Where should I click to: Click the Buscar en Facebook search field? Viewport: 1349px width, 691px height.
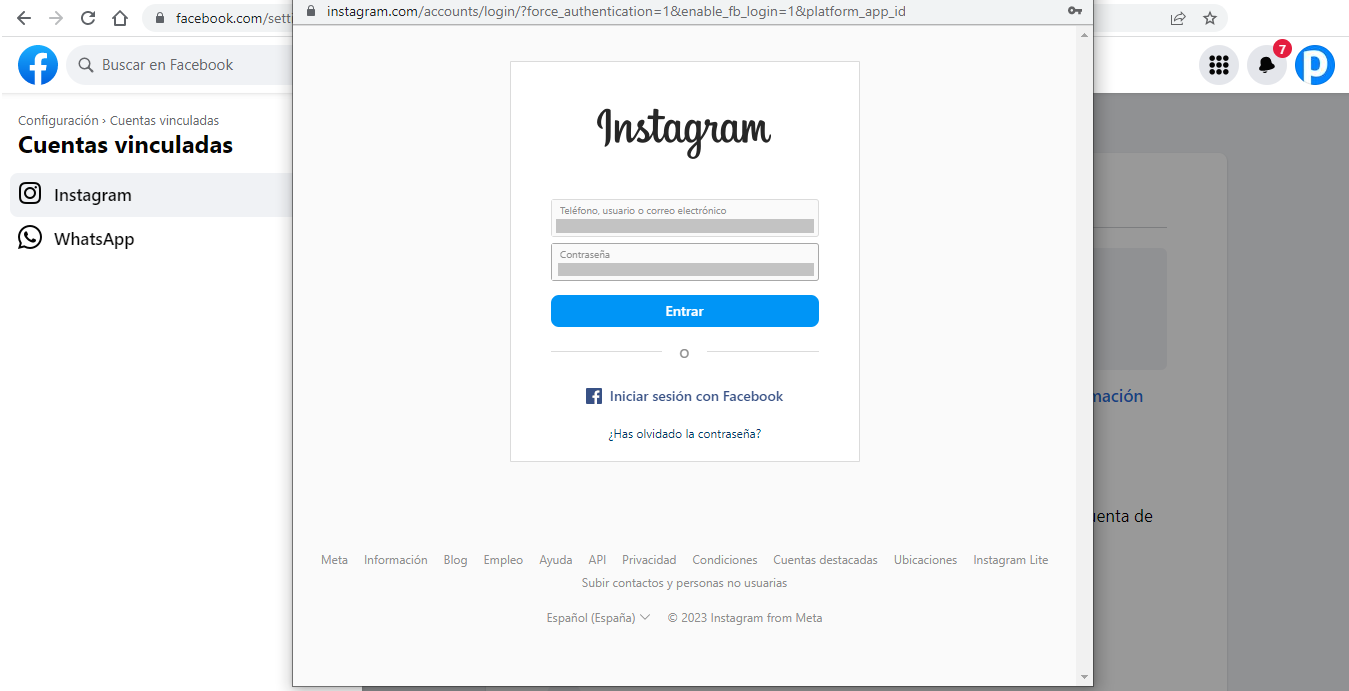coord(180,65)
